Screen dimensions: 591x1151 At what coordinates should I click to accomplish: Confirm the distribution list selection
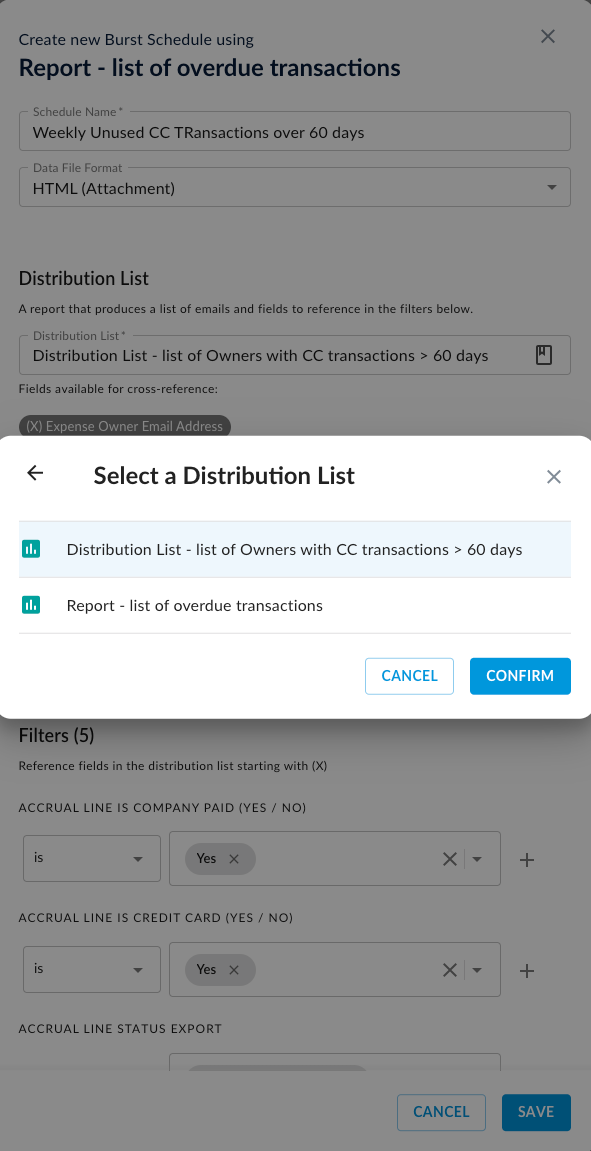[x=520, y=676]
